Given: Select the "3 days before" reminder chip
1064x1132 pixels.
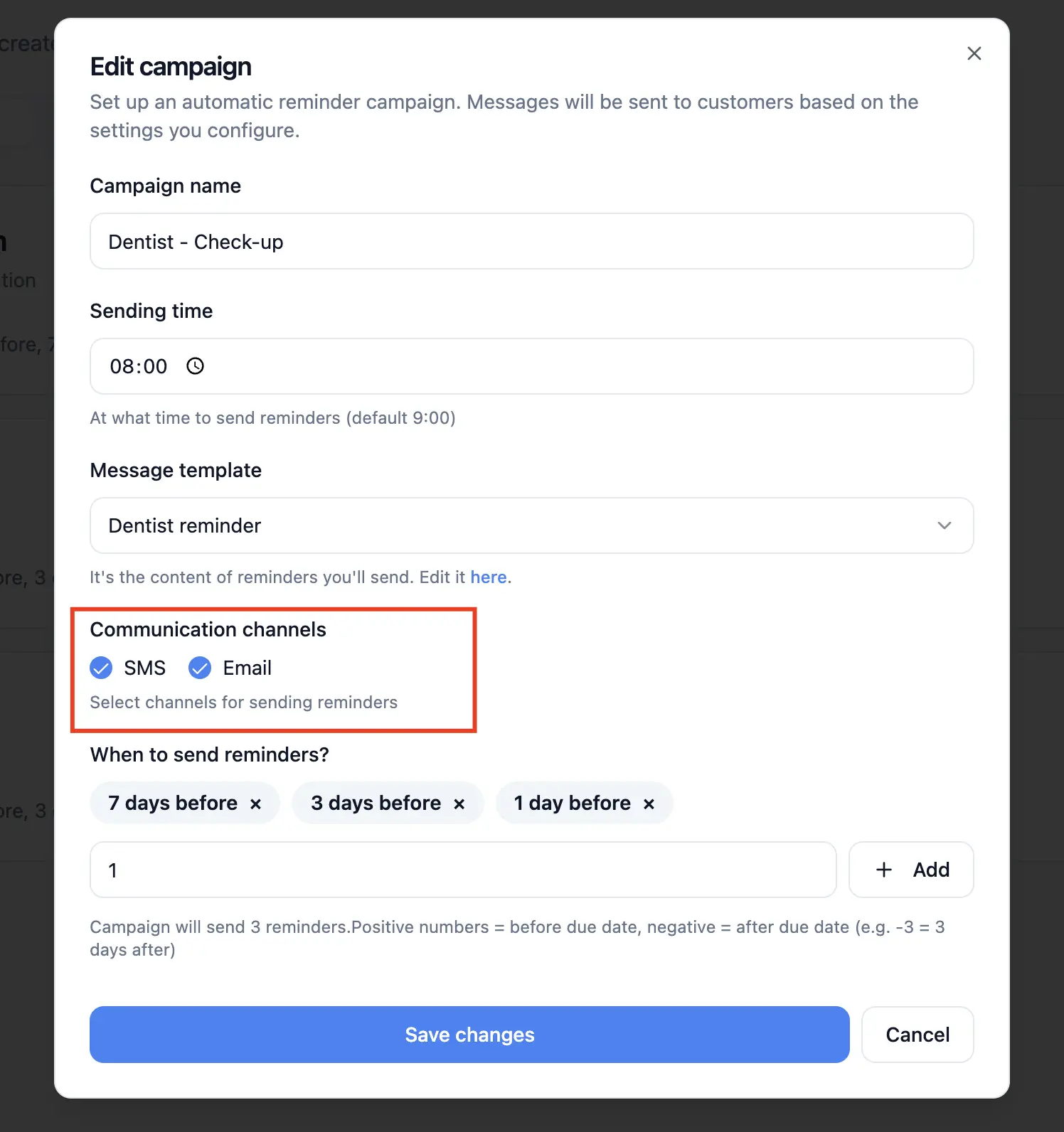Looking at the screenshot, I should point(375,803).
